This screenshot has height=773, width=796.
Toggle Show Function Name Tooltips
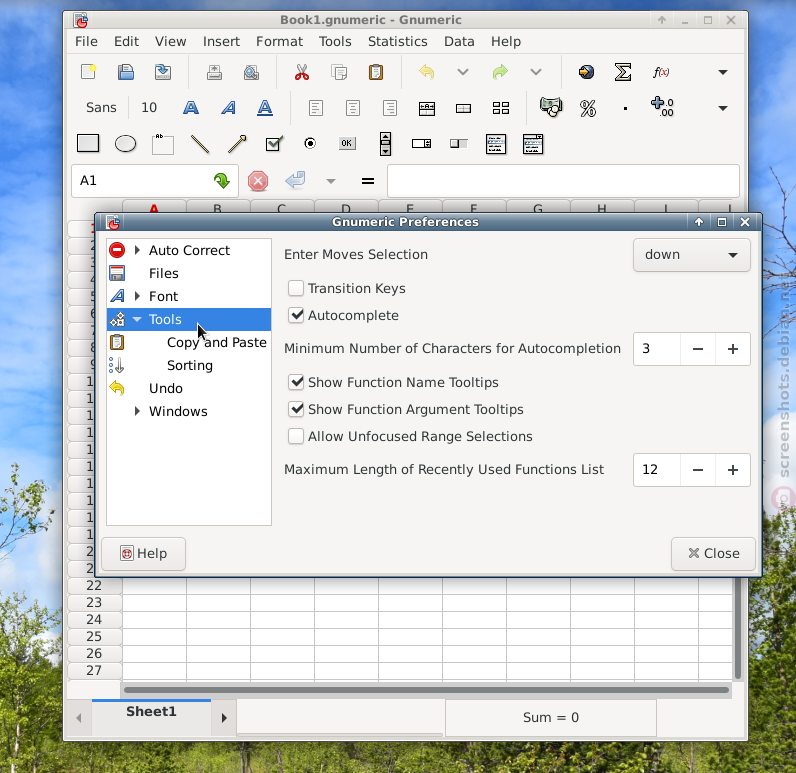click(296, 382)
